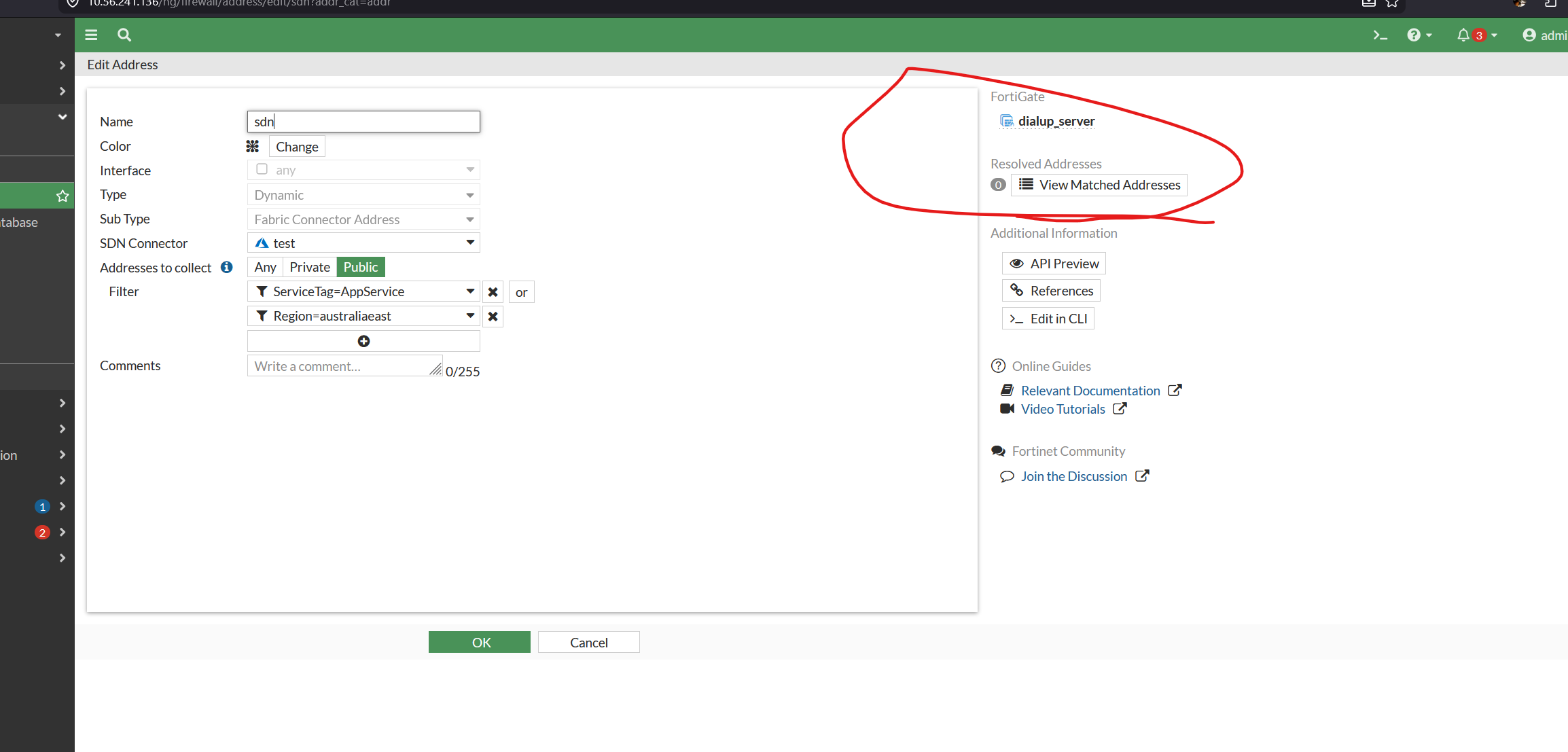Open the Region=australiaeast filter dropdown

tap(363, 316)
